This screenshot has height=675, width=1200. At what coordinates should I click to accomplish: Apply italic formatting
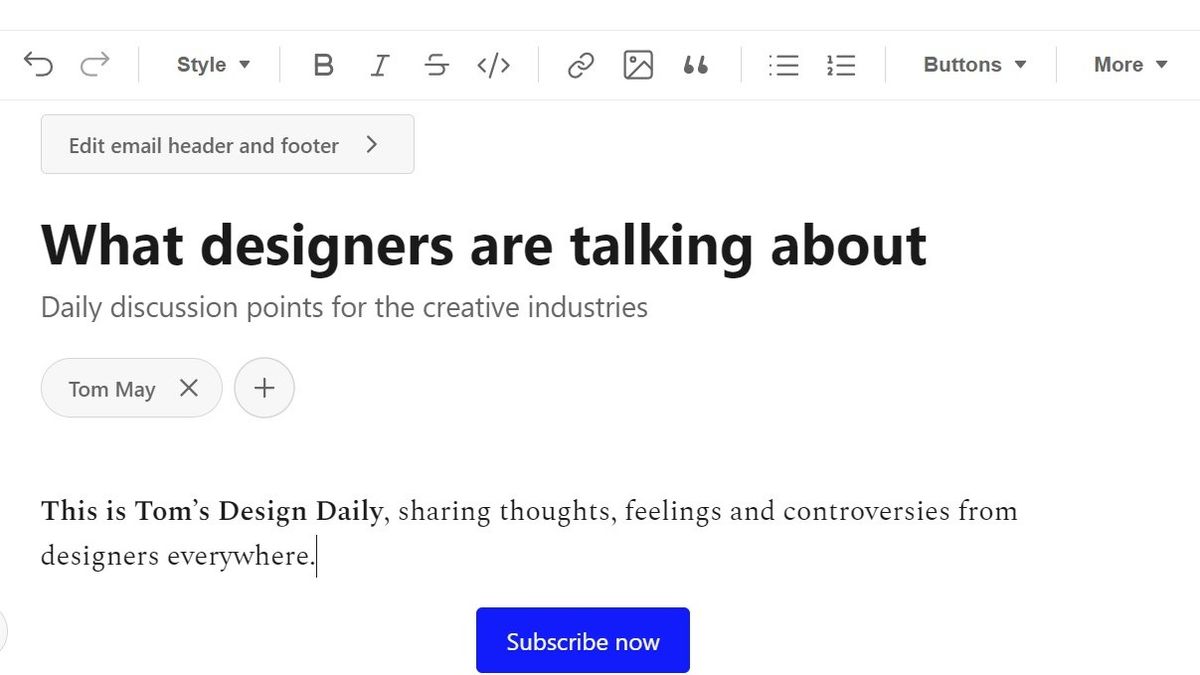pos(379,65)
